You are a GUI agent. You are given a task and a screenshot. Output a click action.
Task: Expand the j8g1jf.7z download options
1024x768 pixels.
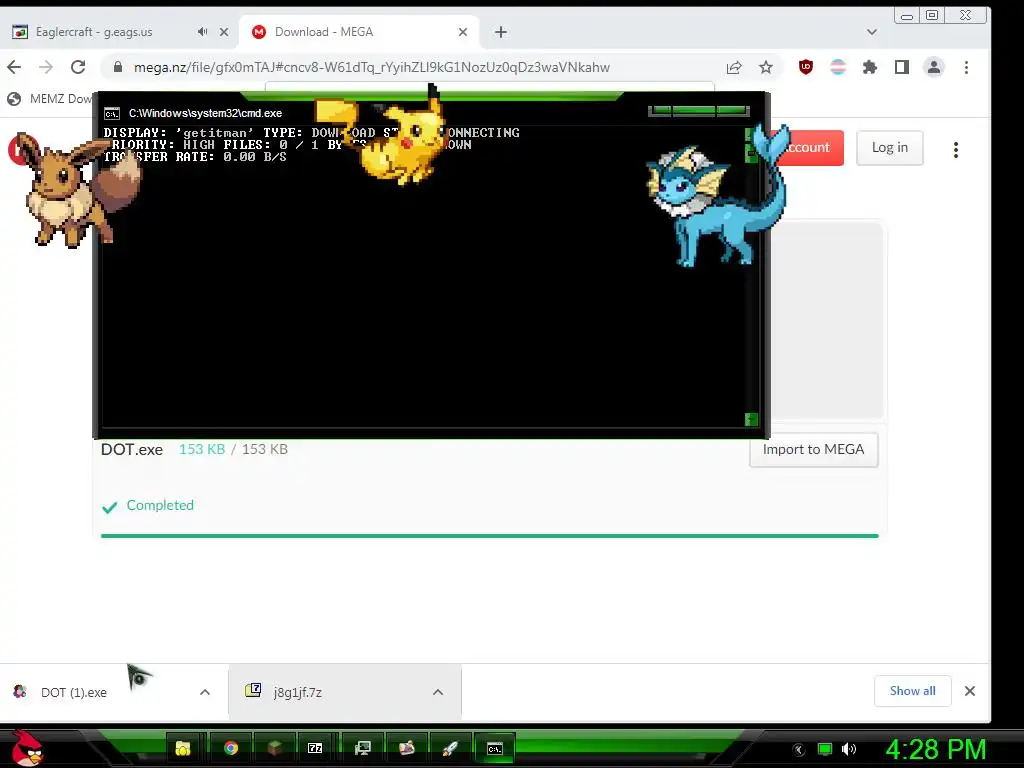438,692
